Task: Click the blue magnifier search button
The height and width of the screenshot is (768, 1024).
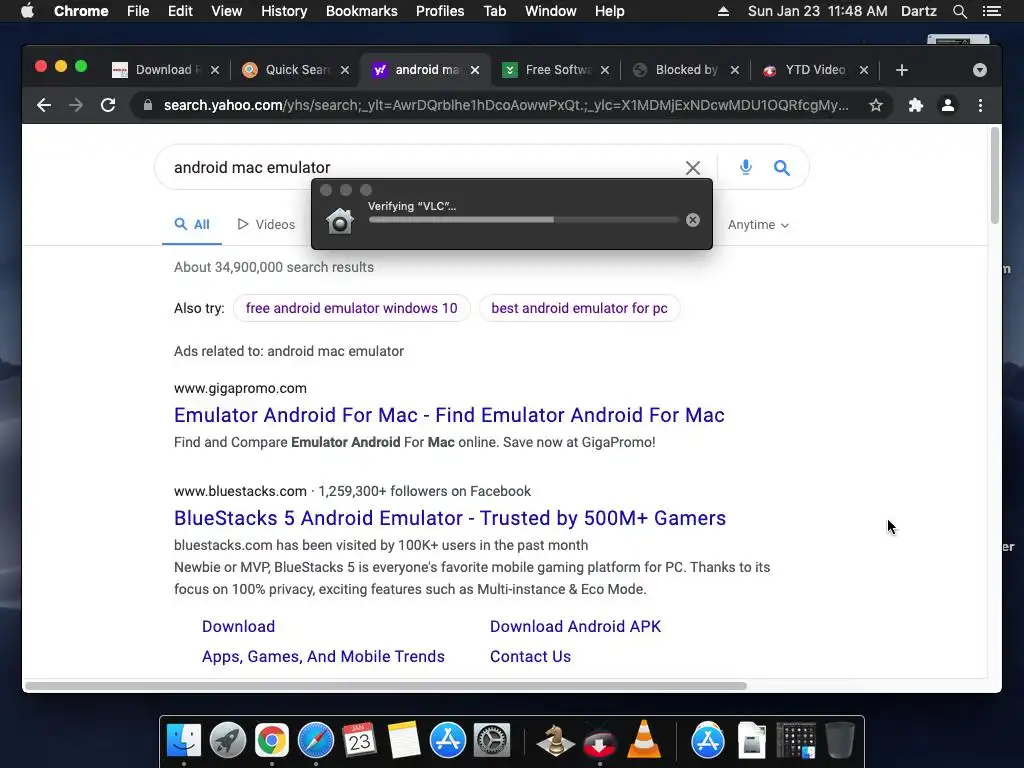Action: 781,168
